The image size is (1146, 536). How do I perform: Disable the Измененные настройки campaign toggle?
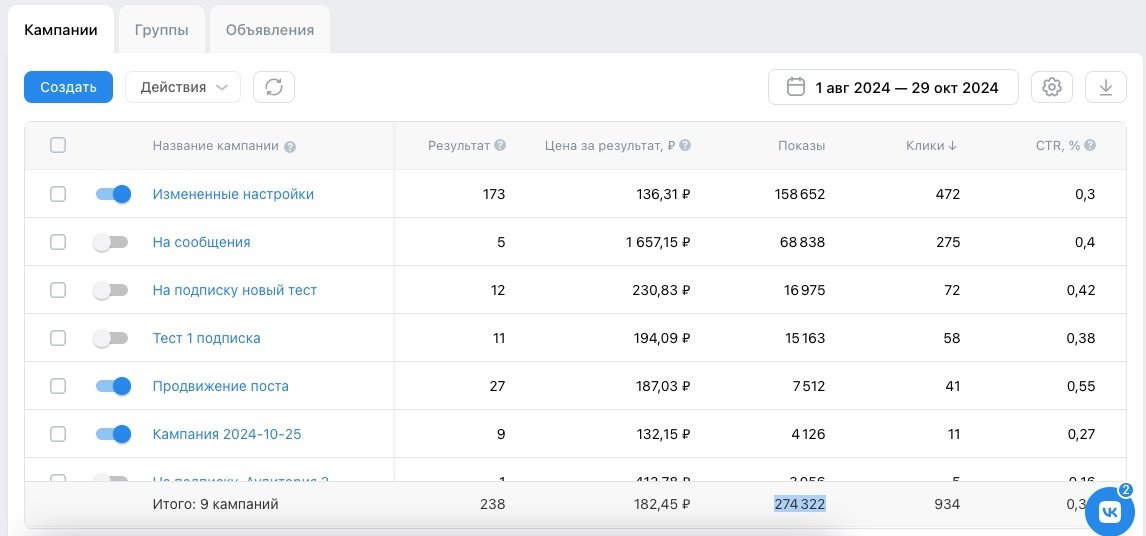click(x=113, y=194)
